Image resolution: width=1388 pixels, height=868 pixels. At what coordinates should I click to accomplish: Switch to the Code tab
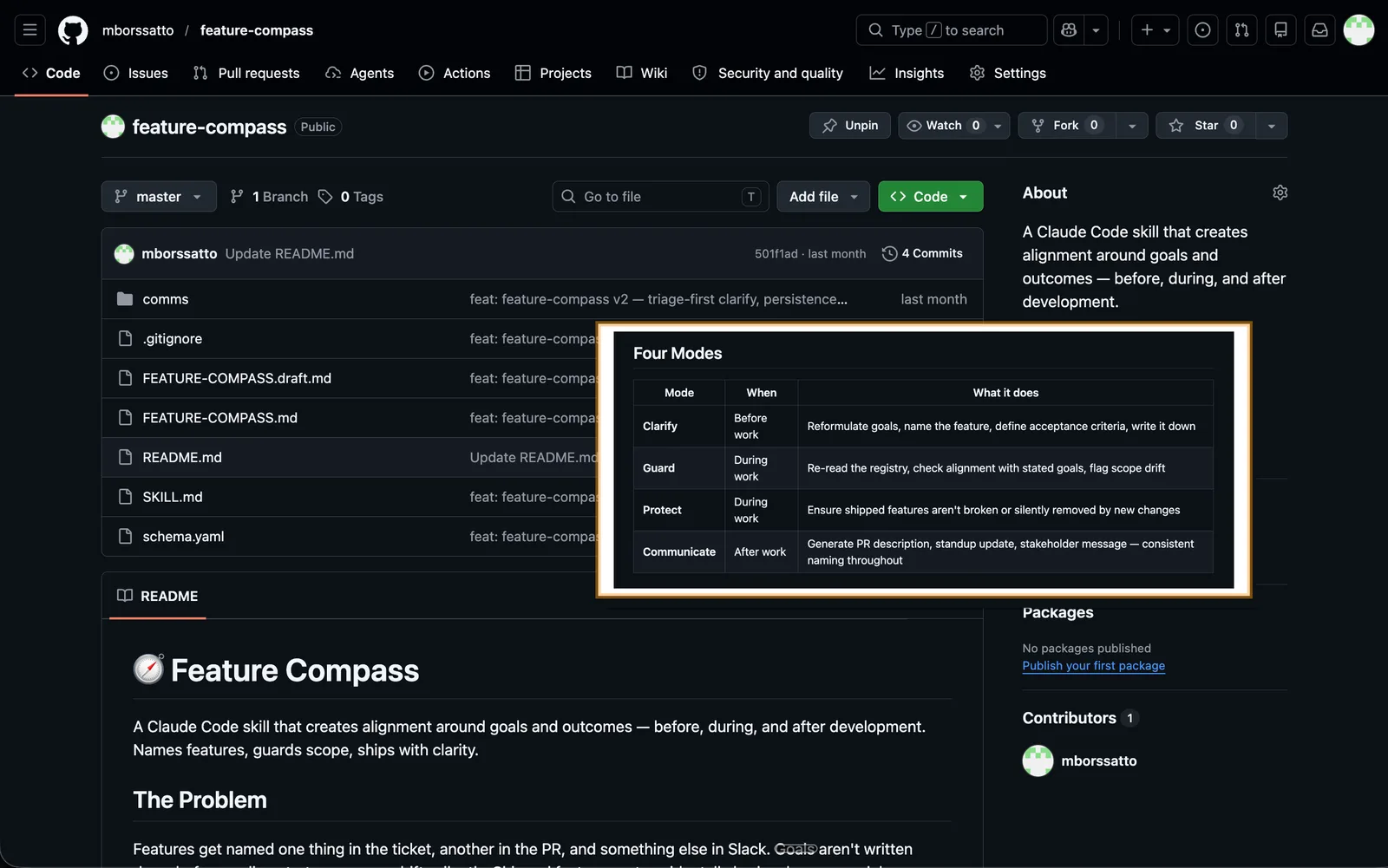click(51, 74)
